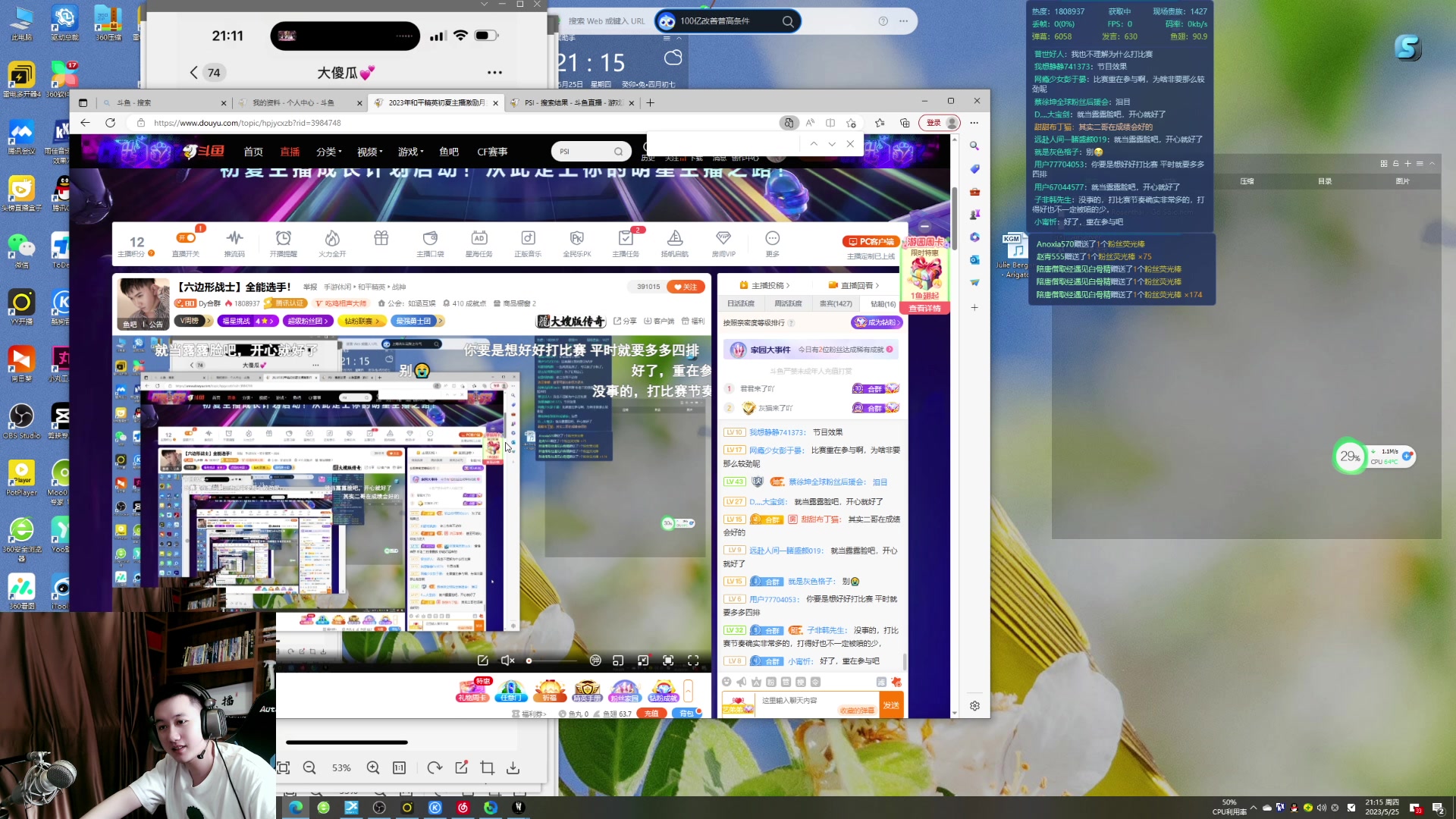The height and width of the screenshot is (819, 1456).
Task: Click the crop icon in image viewer
Action: point(488,768)
